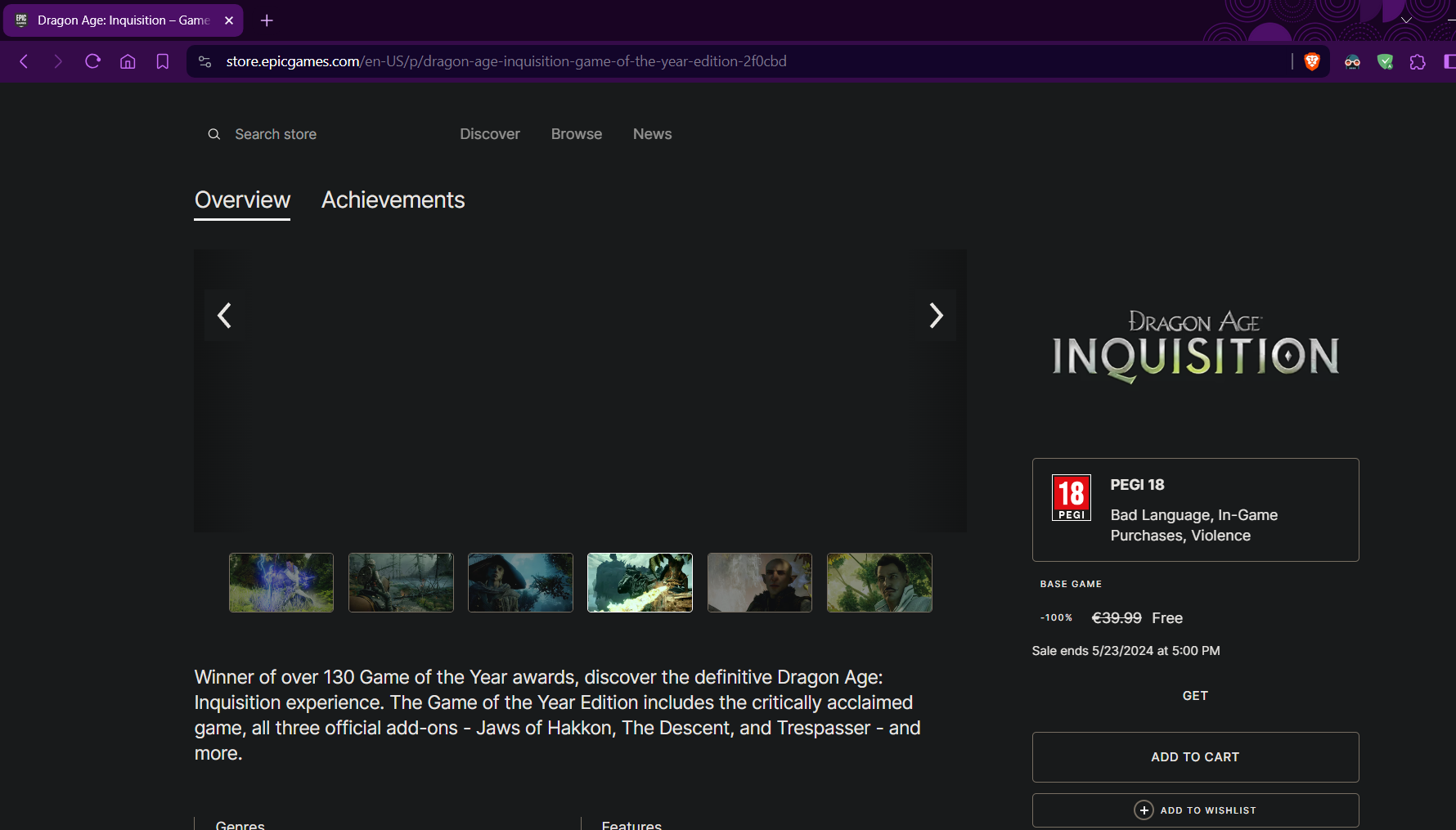Click the plus icon on Add to Wishlist
Screen dimensions: 1456x830
pyautogui.click(x=1144, y=810)
